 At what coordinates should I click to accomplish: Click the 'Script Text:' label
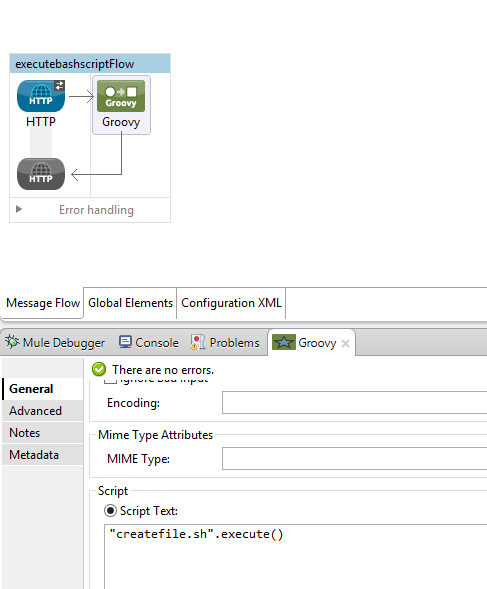tap(149, 511)
